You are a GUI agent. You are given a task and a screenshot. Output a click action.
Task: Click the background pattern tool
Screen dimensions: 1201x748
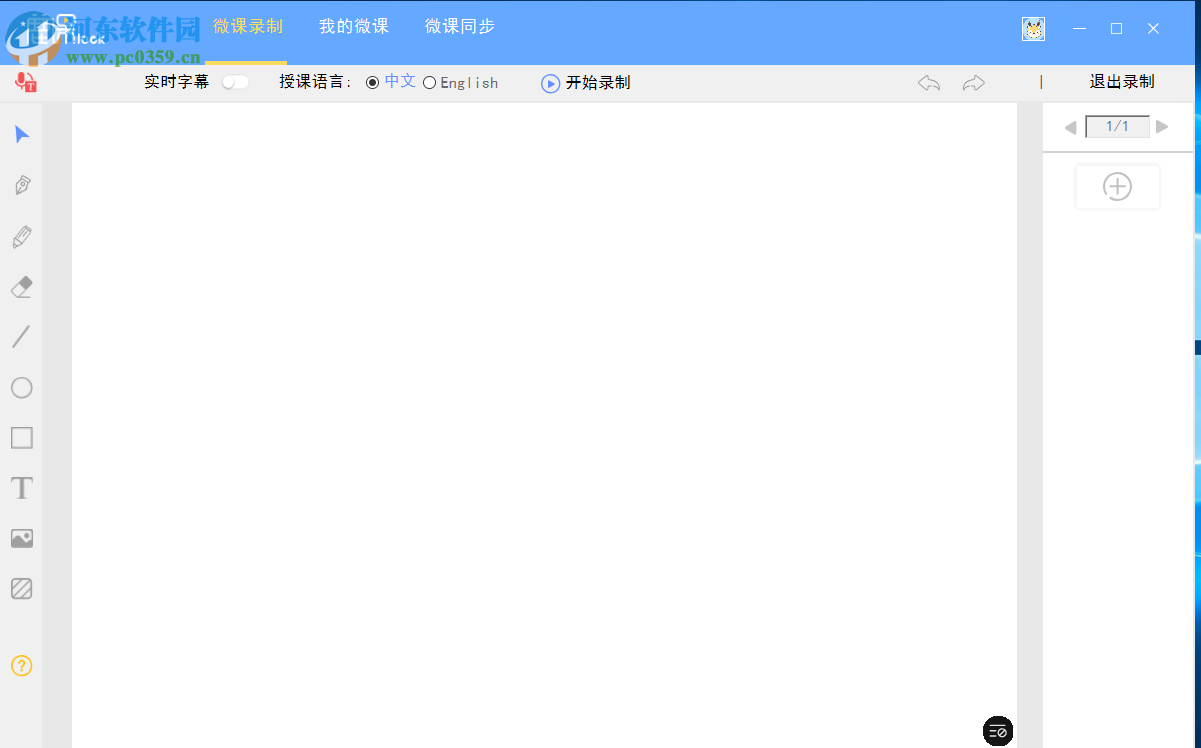[21, 588]
